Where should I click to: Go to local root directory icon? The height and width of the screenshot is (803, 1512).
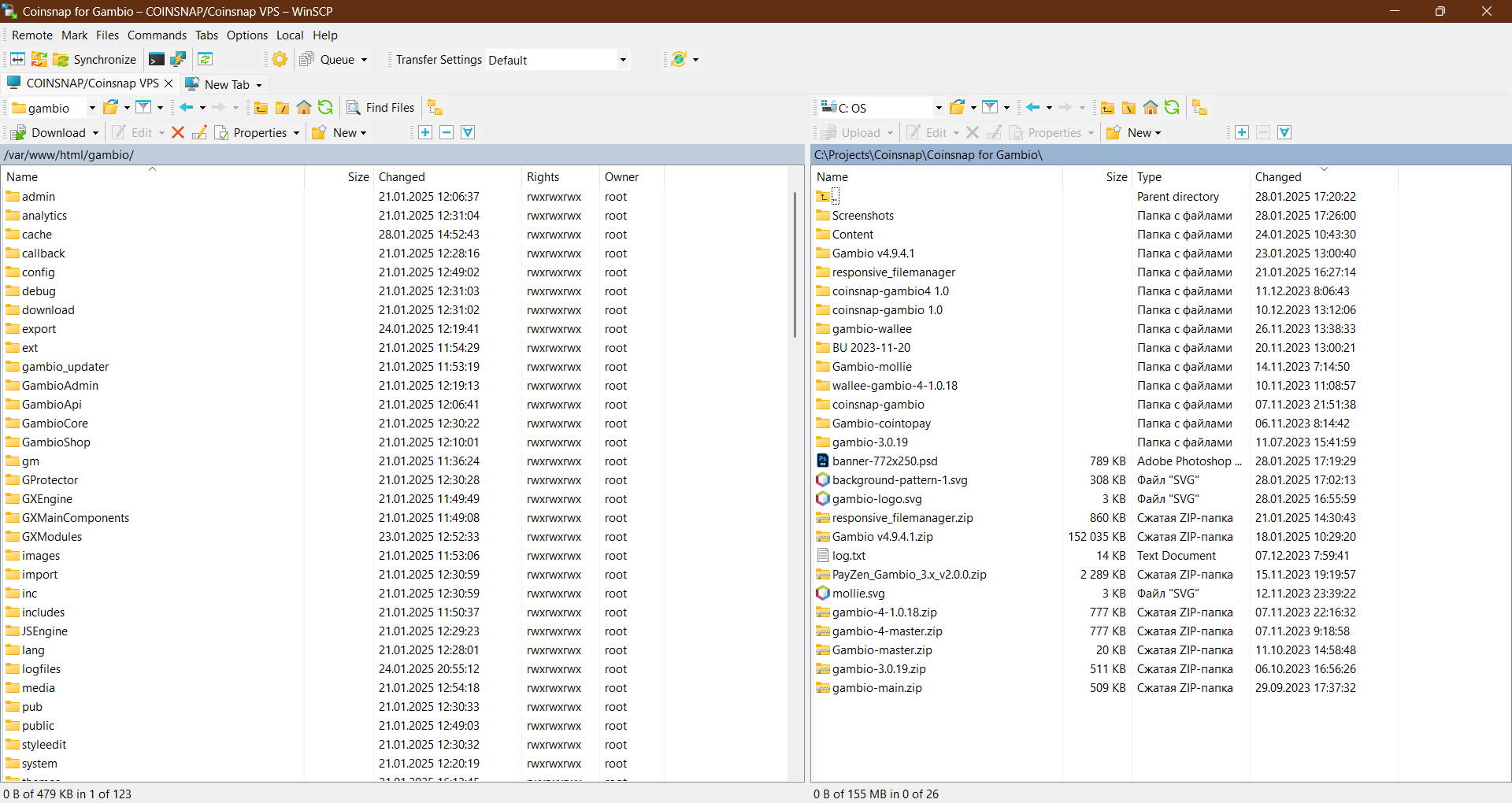tap(1129, 108)
